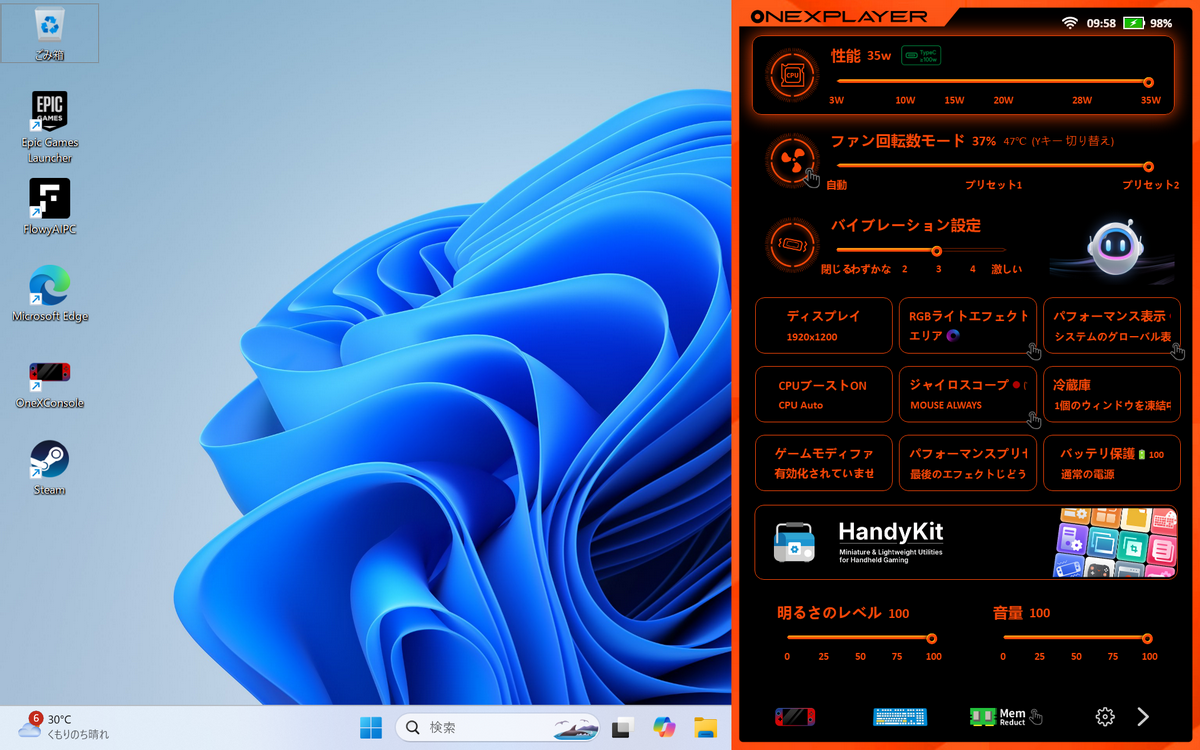
Task: Select FlowyAIPC desktop shortcut
Action: pyautogui.click(x=49, y=208)
